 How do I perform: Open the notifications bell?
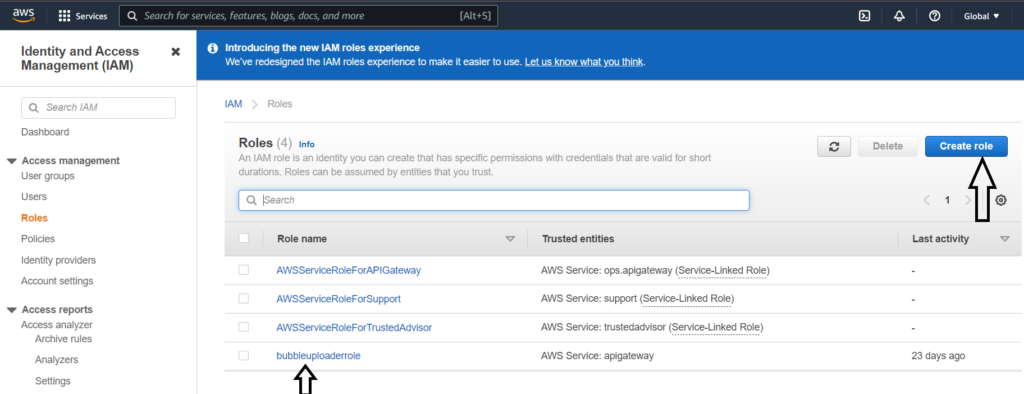899,16
